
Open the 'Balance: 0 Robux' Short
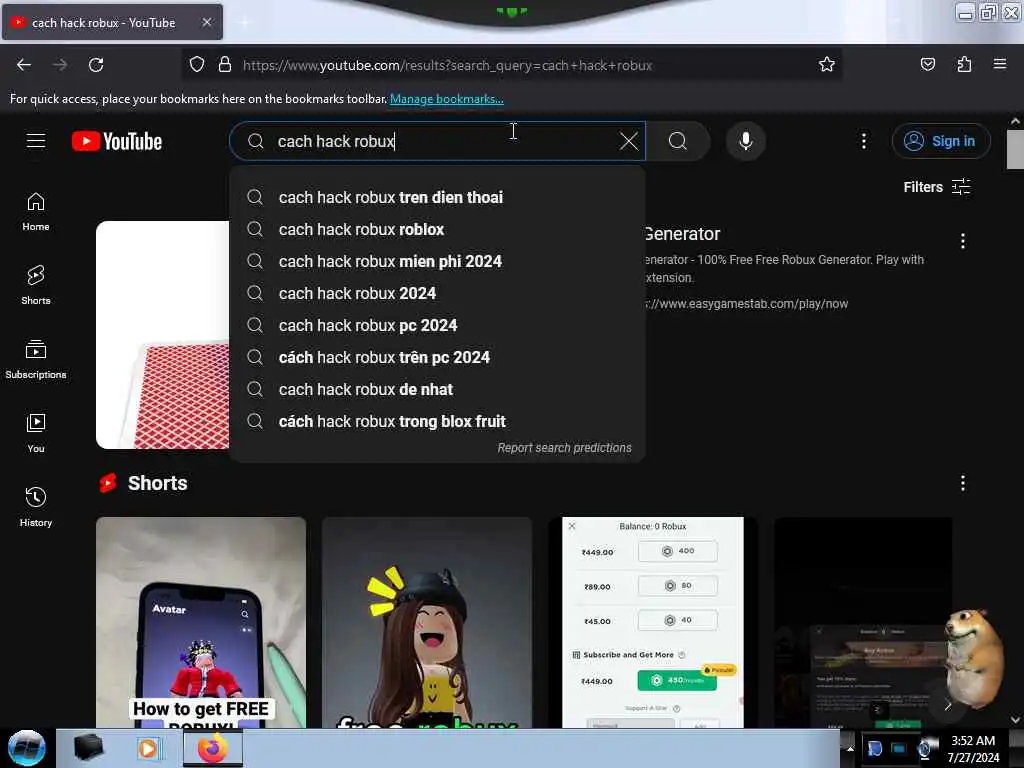coord(652,622)
